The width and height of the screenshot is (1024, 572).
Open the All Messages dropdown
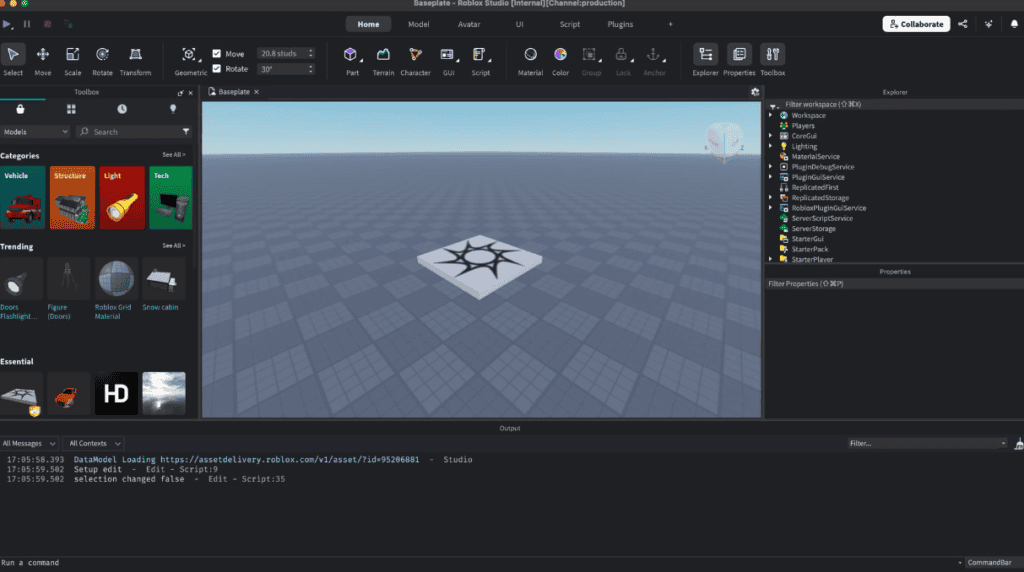[29, 443]
